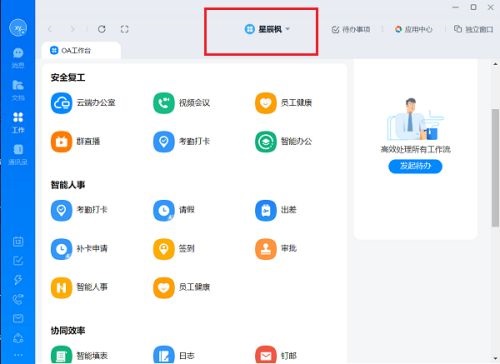Image resolution: width=500 pixels, height=364 pixels.
Task: Open the phone call sidebar icon
Action: 18,299
